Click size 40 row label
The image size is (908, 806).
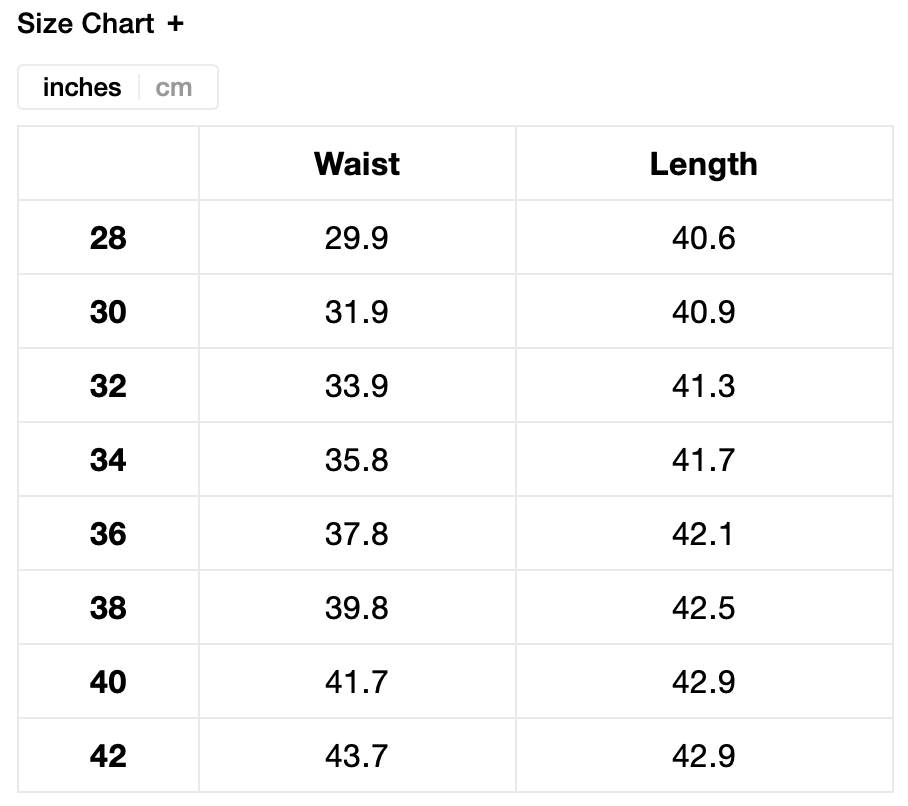[x=108, y=682]
